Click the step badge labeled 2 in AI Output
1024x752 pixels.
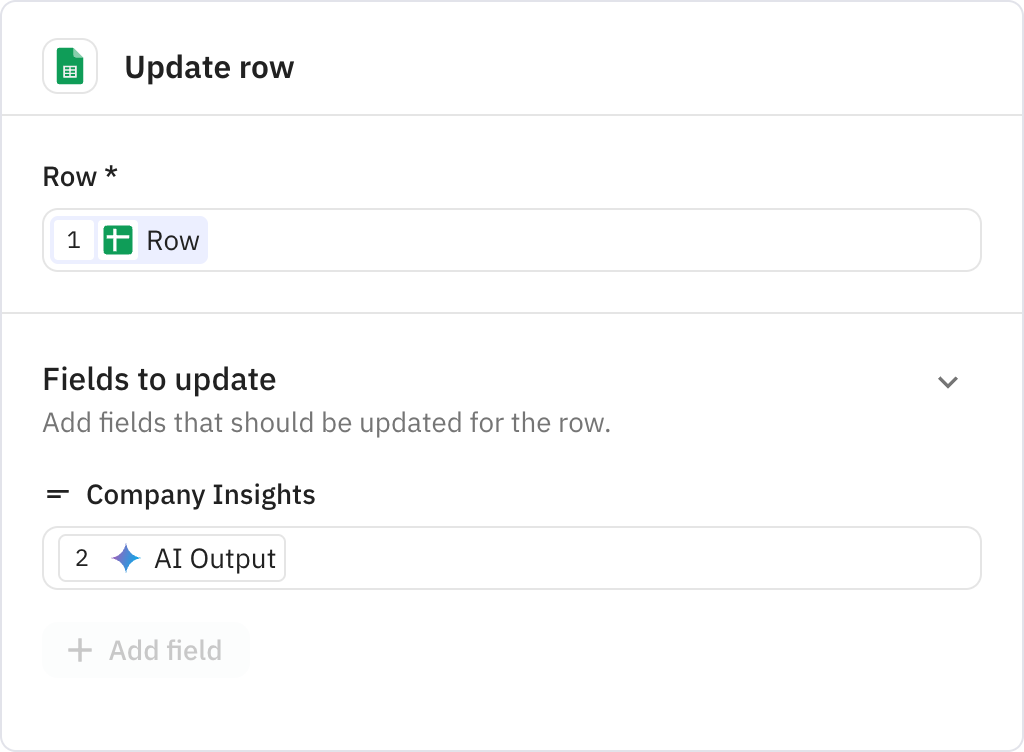pyautogui.click(x=82, y=558)
